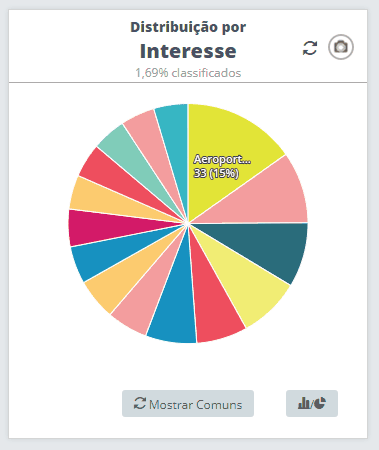
Task: Click the red slice at the bottom
Action: point(213,303)
